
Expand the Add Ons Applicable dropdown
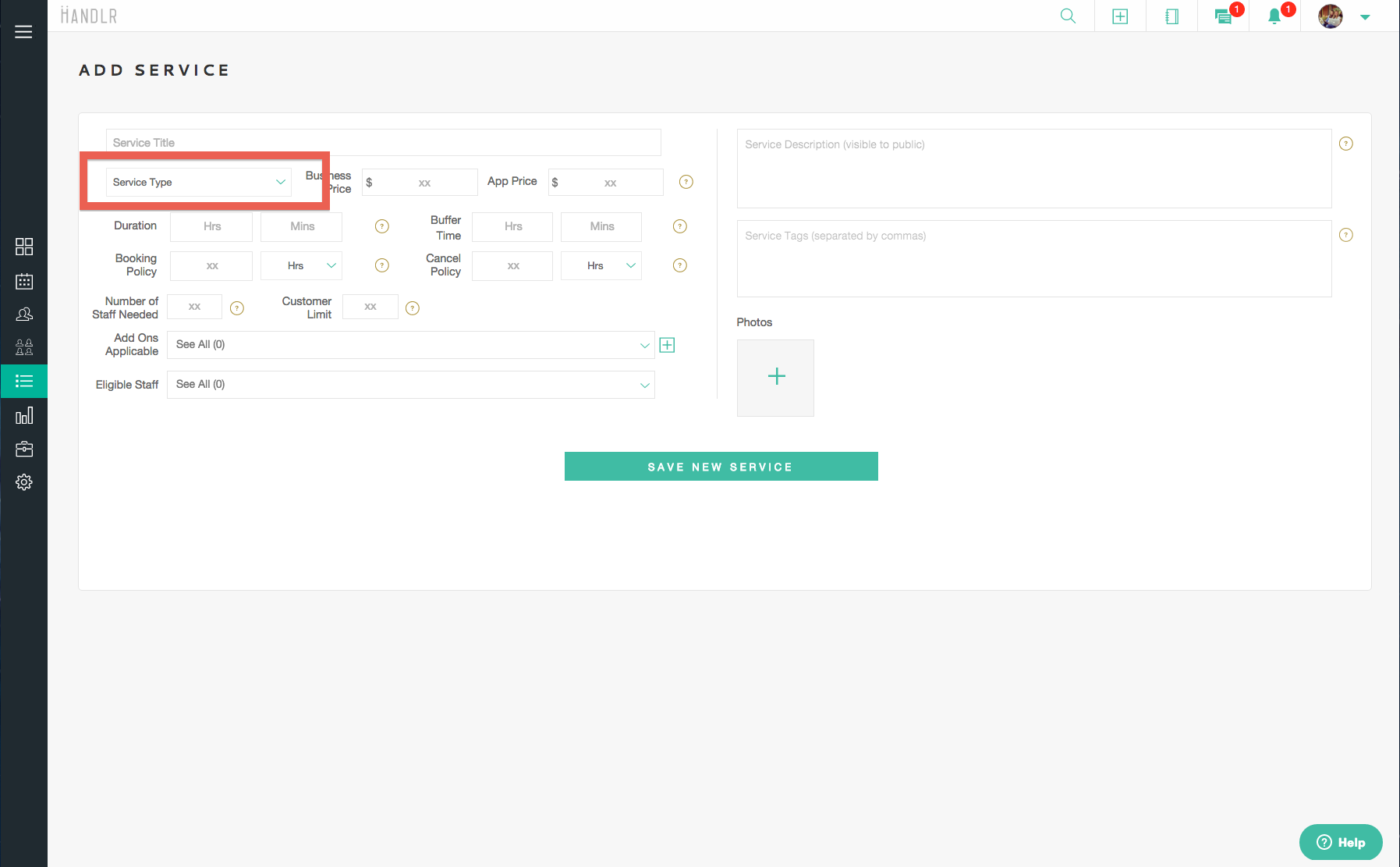410,345
